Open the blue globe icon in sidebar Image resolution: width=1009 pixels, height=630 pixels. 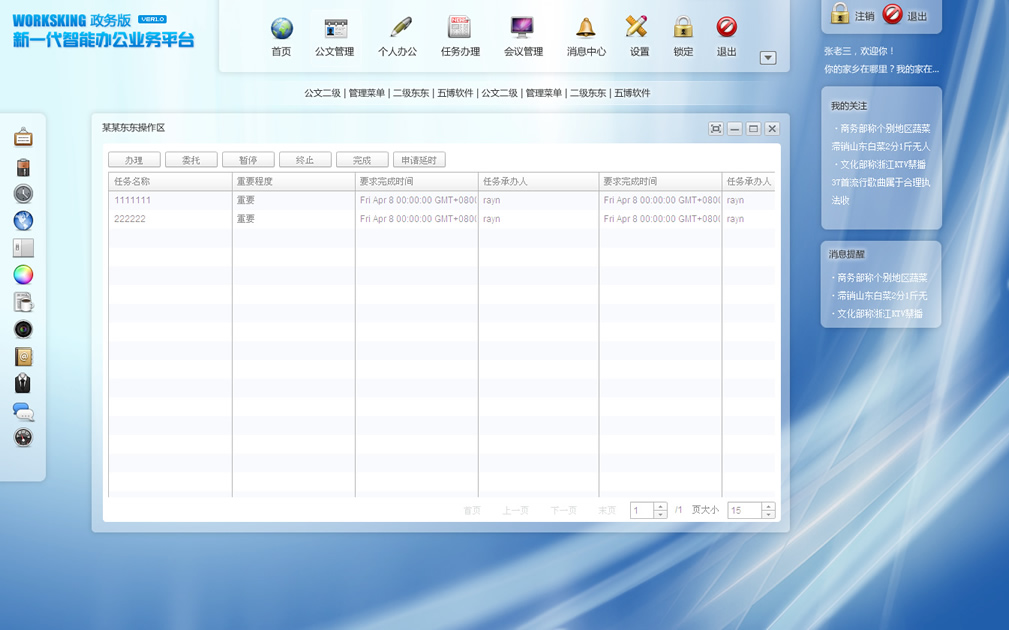coord(23,221)
